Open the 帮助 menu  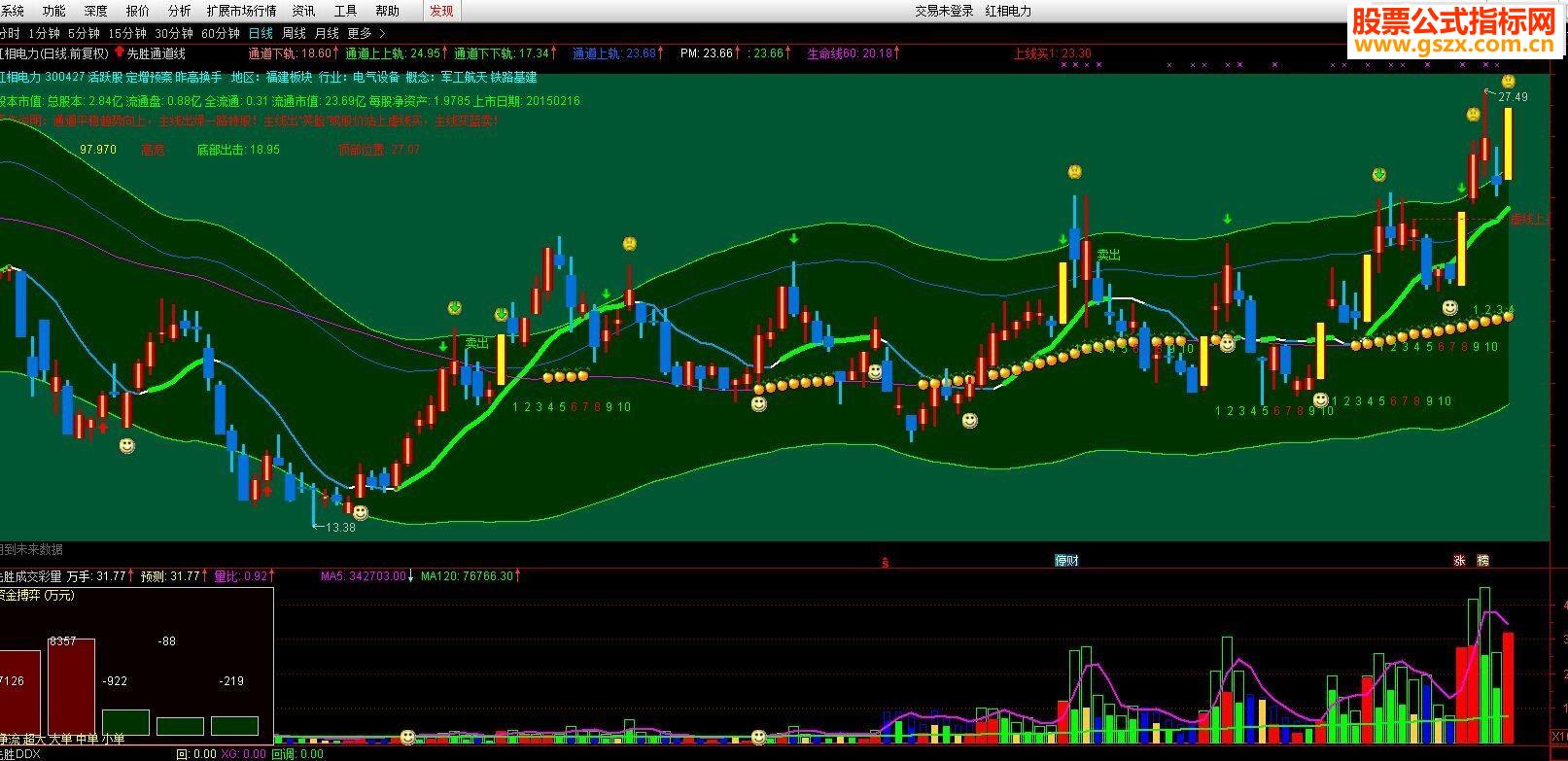[x=387, y=11]
